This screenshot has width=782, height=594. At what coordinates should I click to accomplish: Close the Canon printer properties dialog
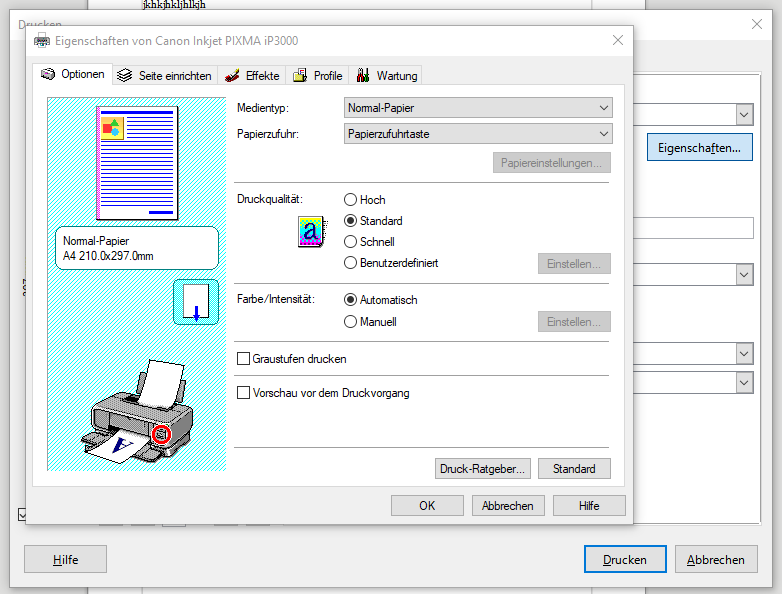click(618, 40)
